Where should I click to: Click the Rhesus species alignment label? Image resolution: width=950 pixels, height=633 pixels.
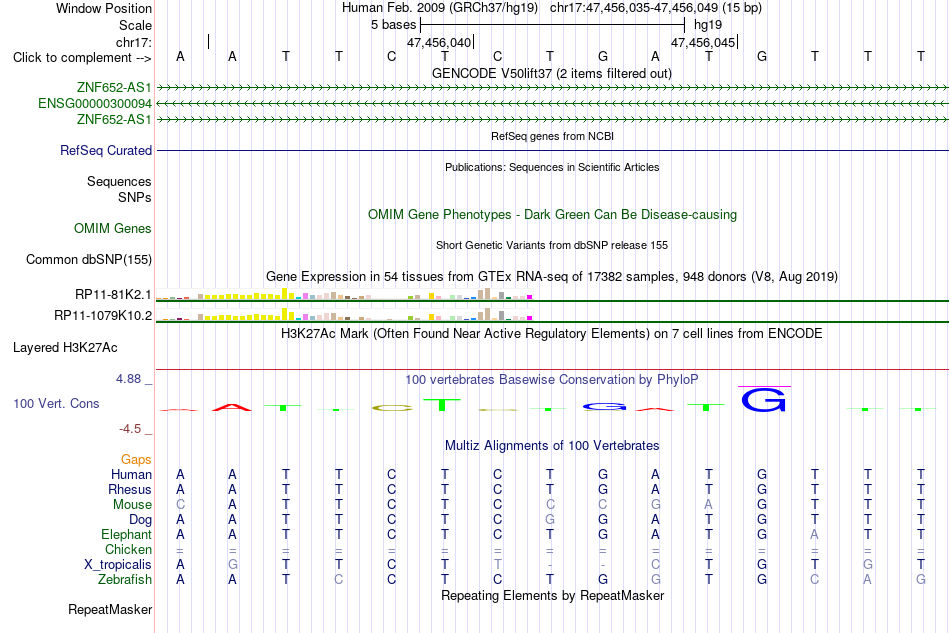tap(130, 489)
